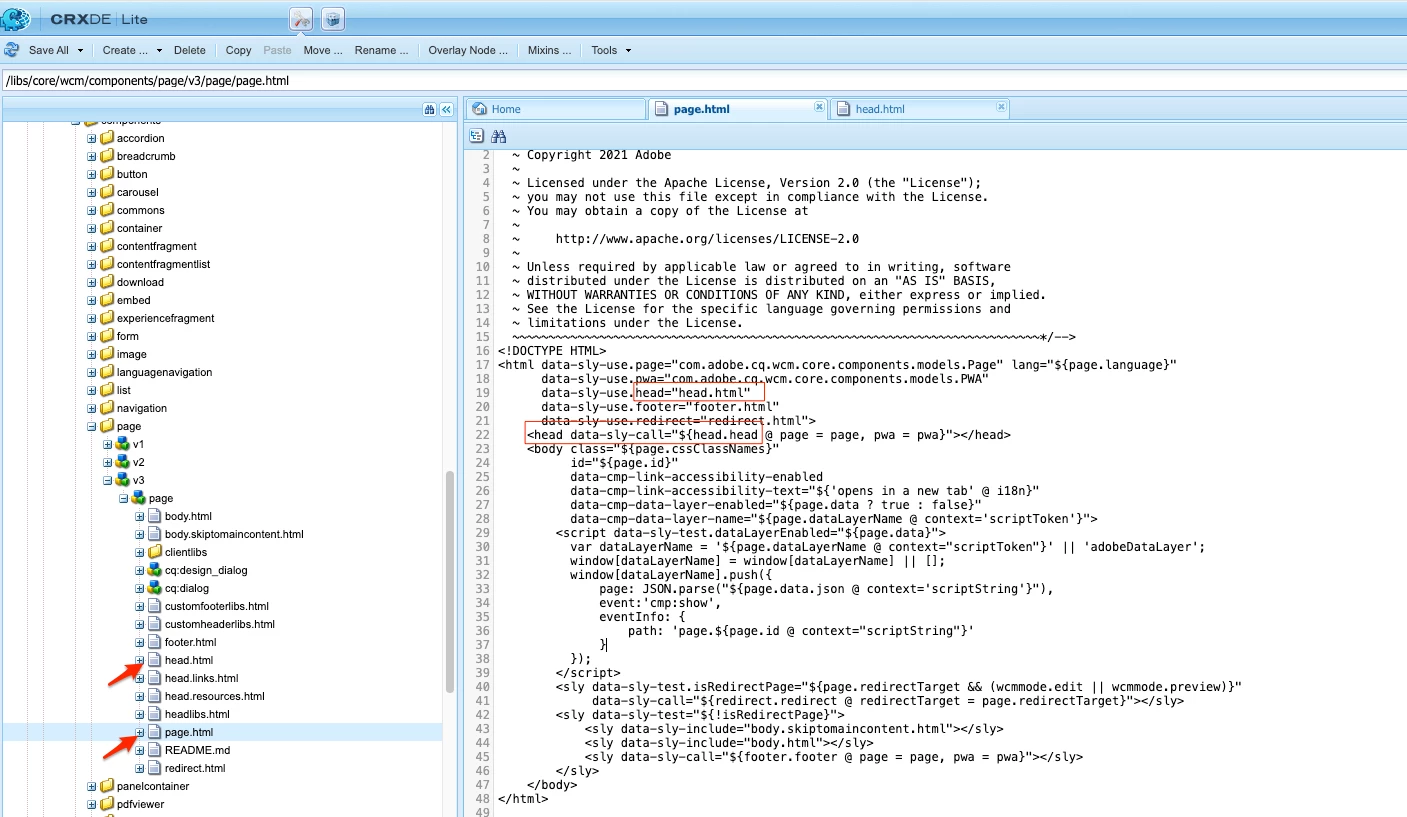1407x817 pixels.
Task: Click the Create ... button
Action: [125, 50]
